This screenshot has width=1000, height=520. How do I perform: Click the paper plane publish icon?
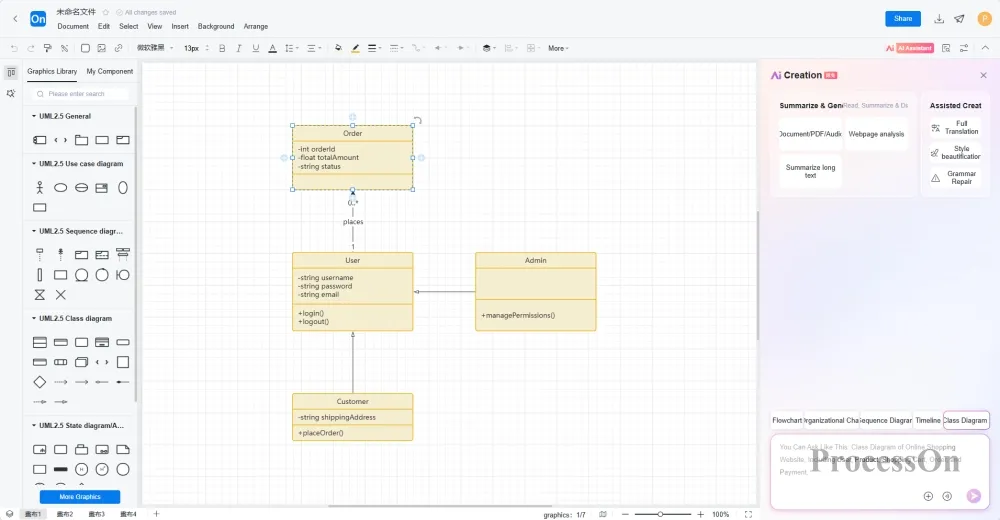tap(959, 19)
